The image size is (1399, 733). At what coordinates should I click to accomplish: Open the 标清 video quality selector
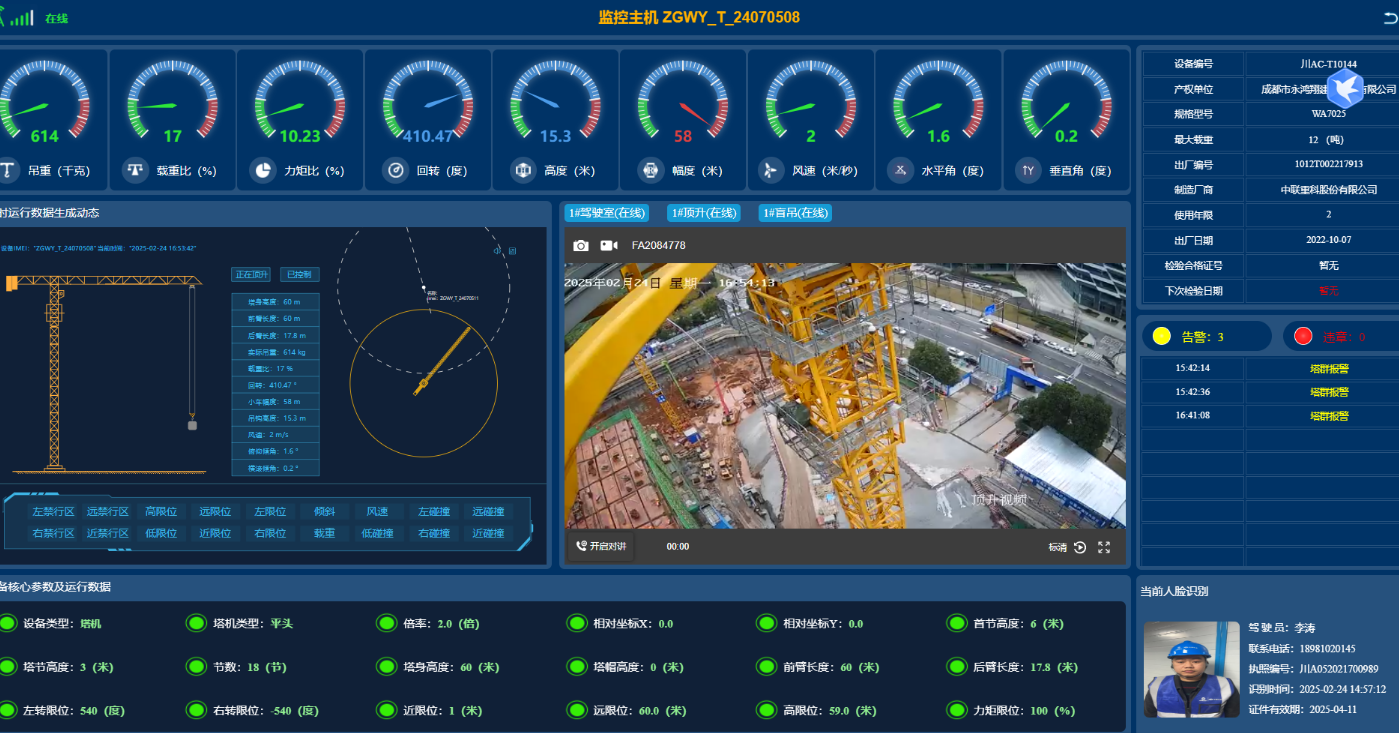tap(1057, 547)
